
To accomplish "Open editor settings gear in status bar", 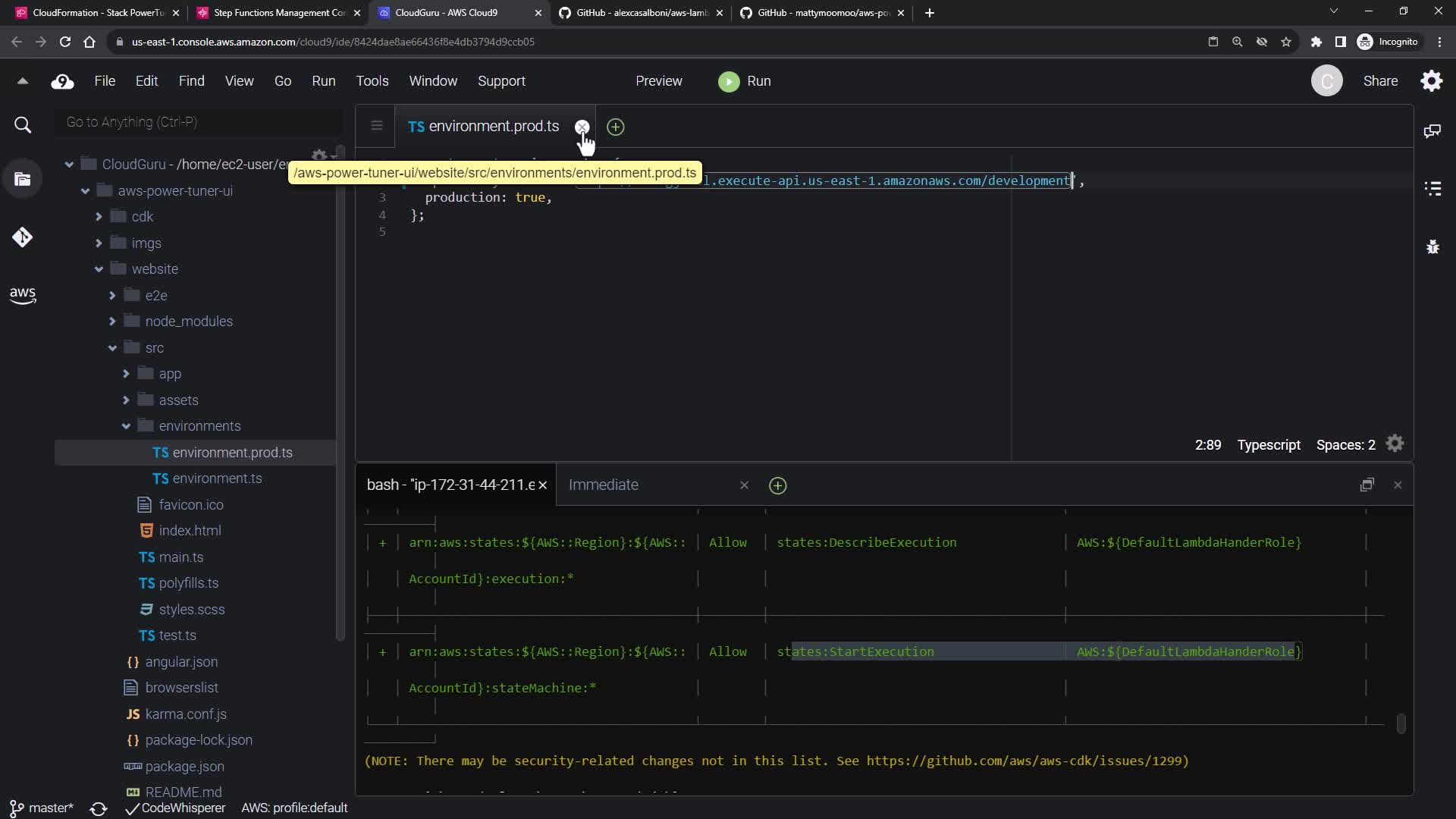I will [x=1395, y=444].
